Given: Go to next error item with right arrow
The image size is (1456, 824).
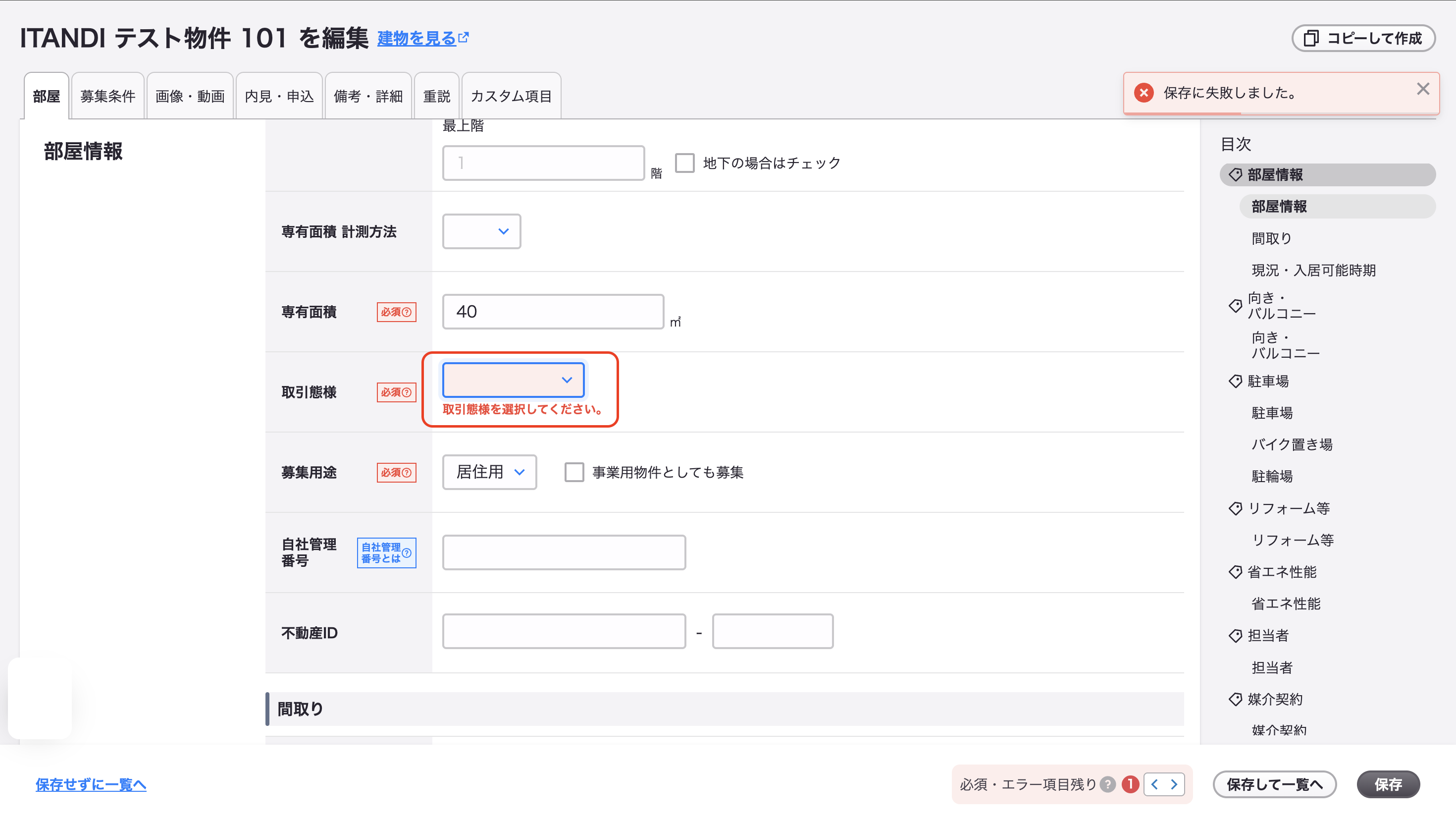Looking at the screenshot, I should pyautogui.click(x=1174, y=784).
